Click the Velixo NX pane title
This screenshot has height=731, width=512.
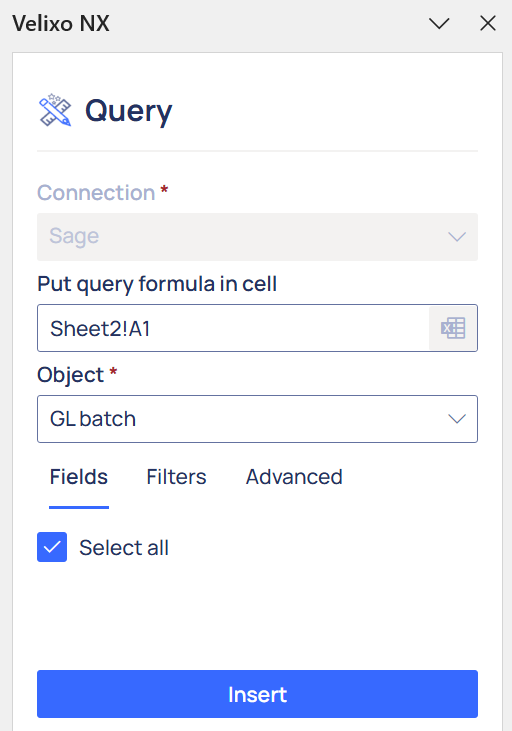[x=61, y=23]
